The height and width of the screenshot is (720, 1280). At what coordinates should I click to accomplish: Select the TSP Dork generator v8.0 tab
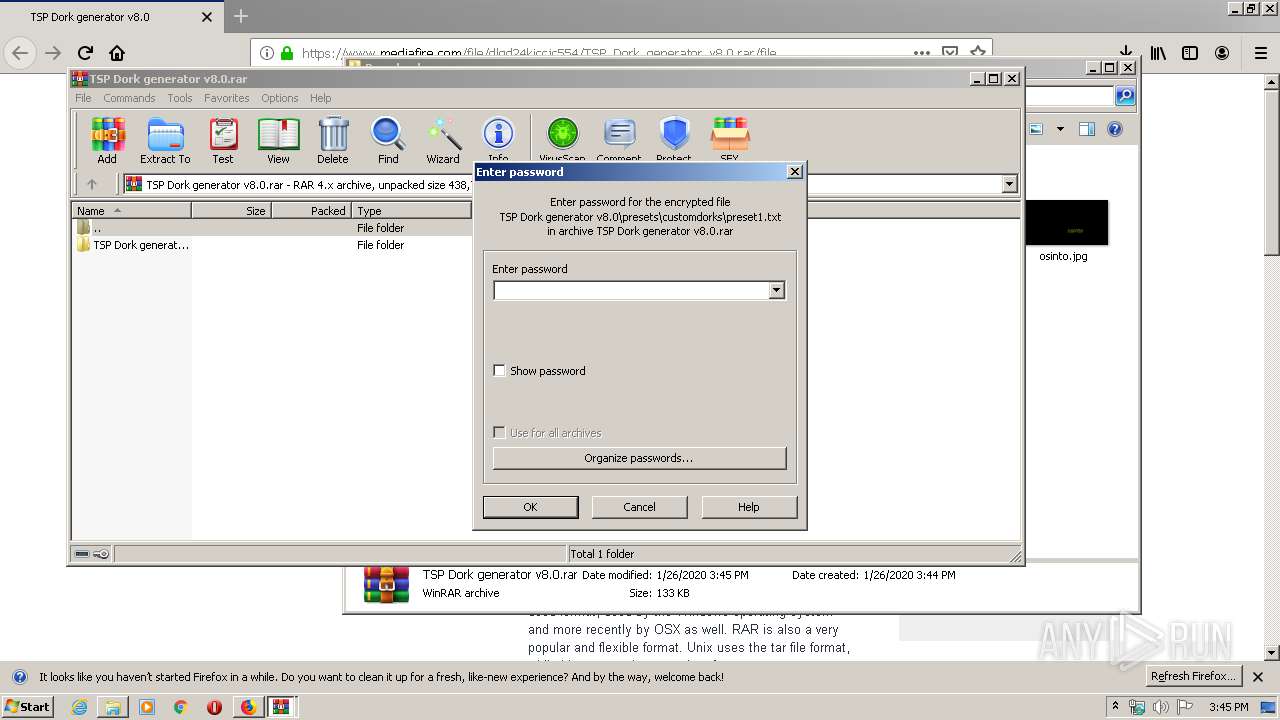(x=110, y=17)
